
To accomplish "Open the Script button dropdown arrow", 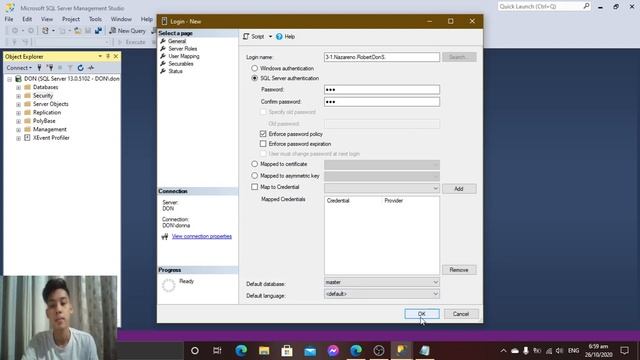I will click(270, 37).
